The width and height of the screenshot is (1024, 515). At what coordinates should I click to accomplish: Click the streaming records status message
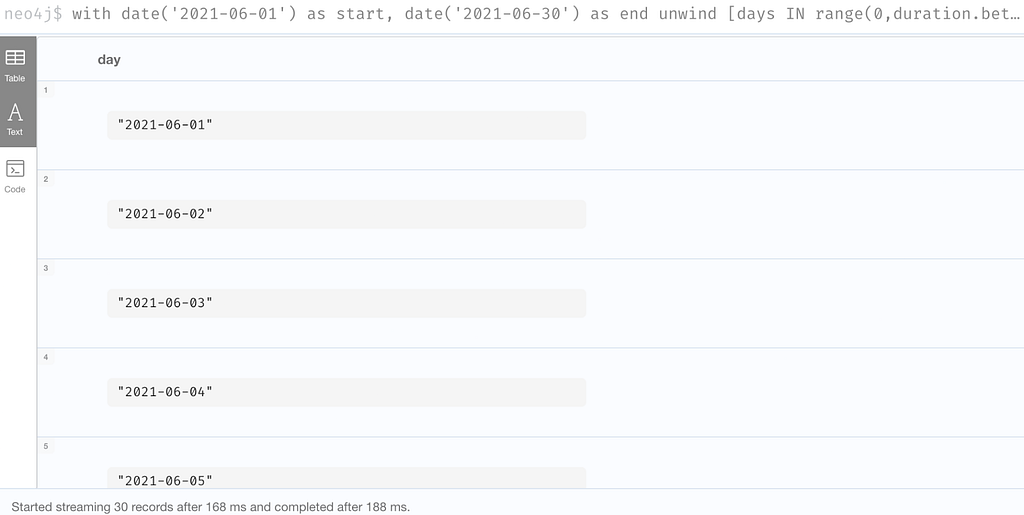210,507
